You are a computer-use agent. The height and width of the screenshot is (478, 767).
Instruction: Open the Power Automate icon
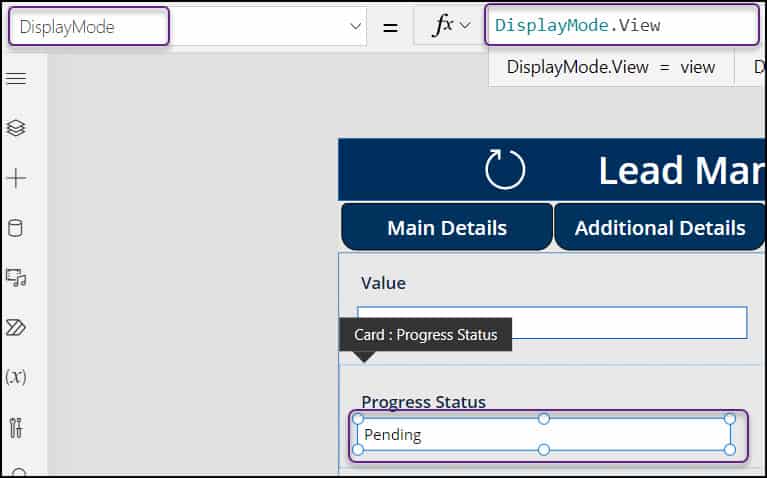click(16, 327)
